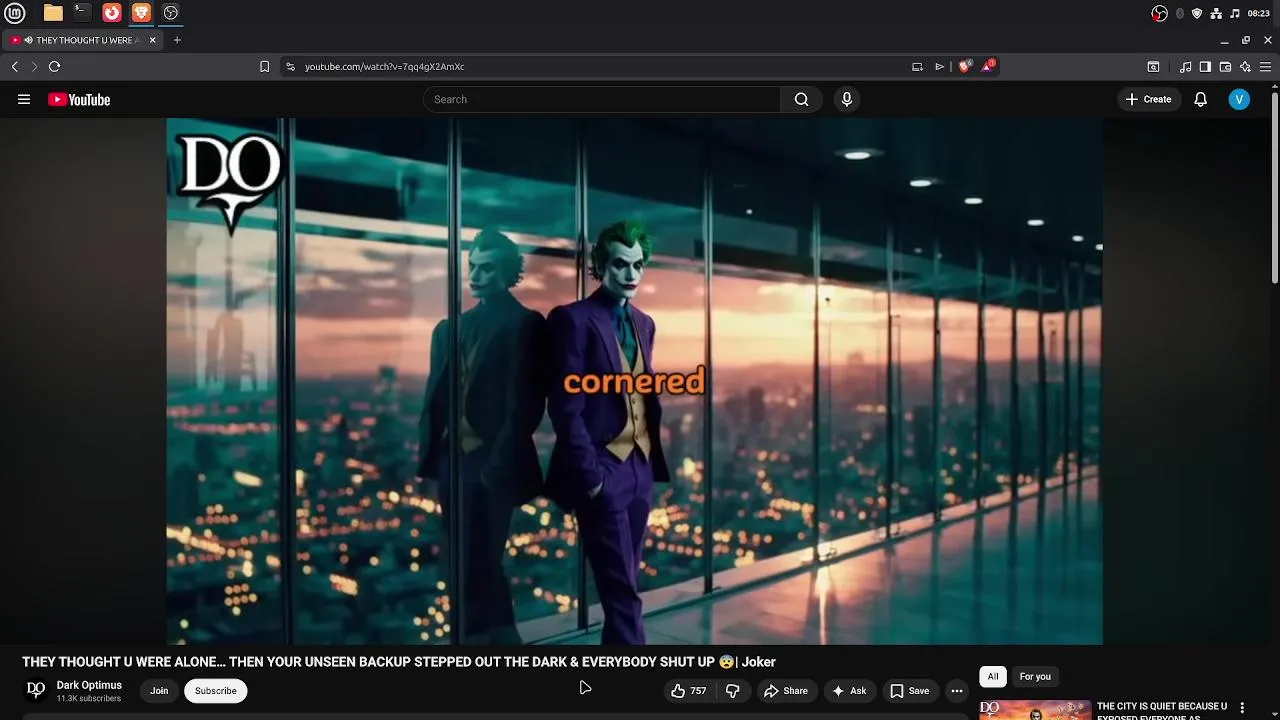The height and width of the screenshot is (720, 1280).
Task: Open the network connections tray icon
Action: tap(1216, 13)
